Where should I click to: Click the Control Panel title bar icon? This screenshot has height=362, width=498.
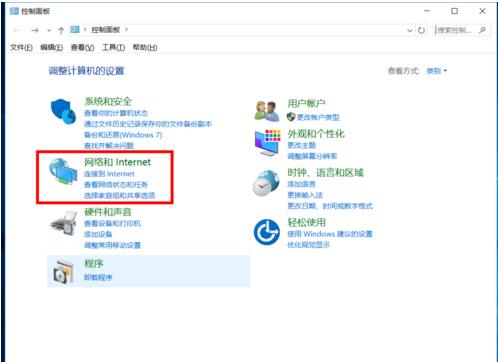[x=14, y=11]
